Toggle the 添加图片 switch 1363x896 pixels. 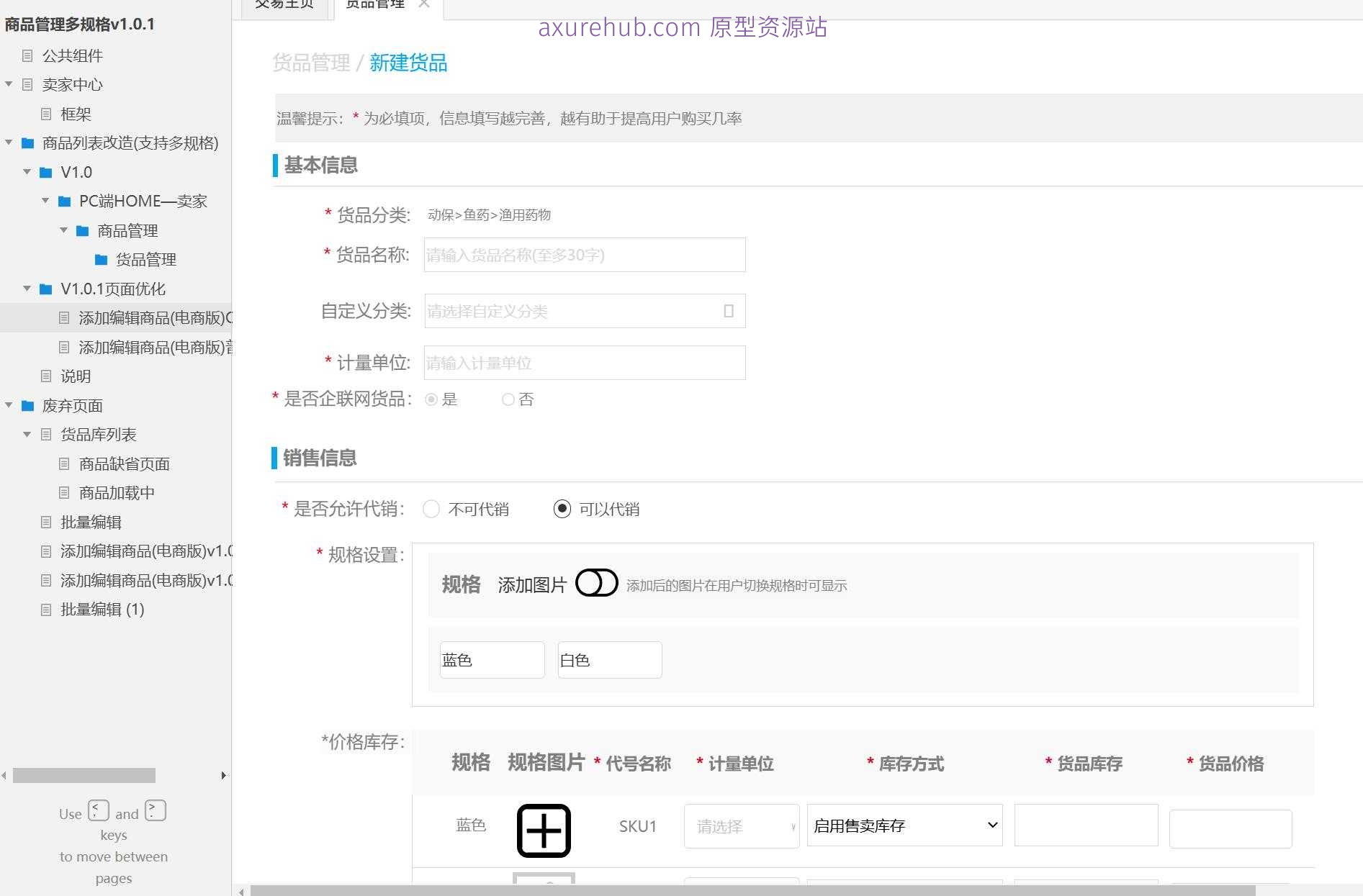pos(596,583)
